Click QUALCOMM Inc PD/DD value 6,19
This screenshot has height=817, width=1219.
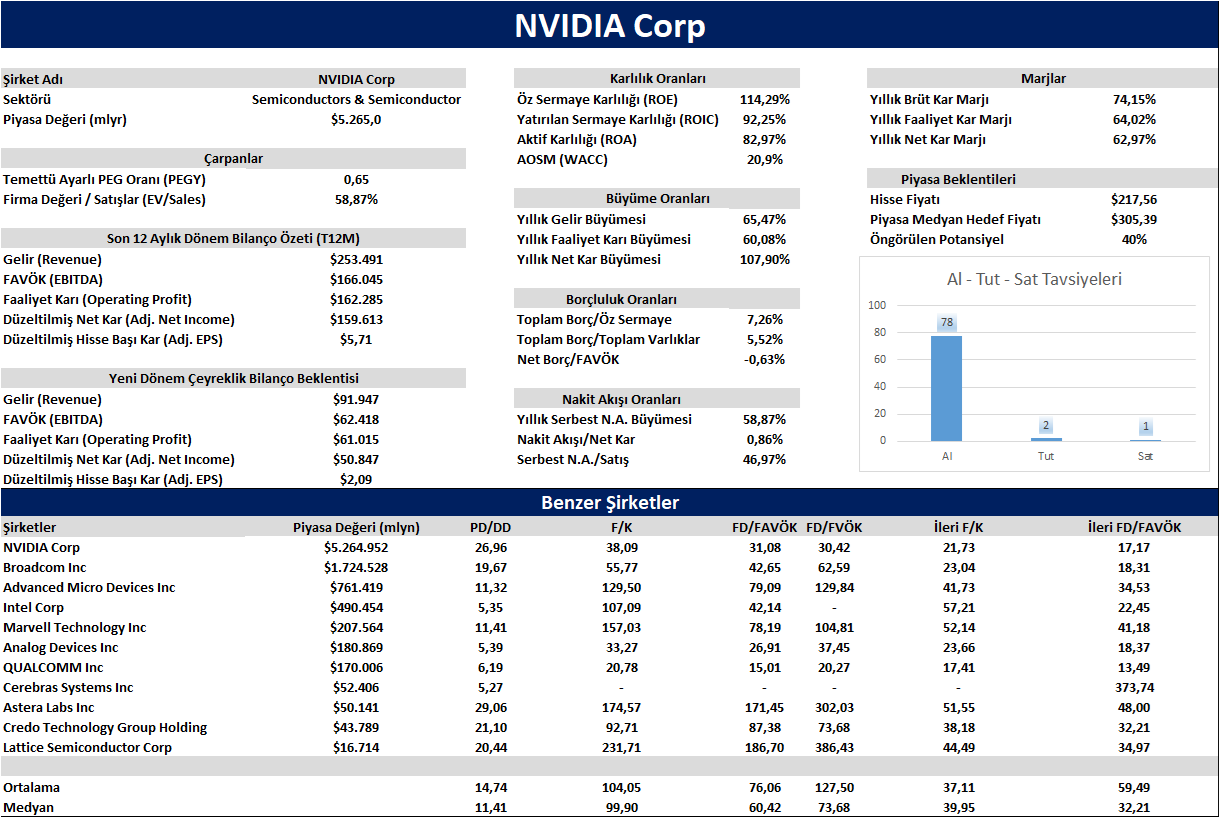pos(490,667)
